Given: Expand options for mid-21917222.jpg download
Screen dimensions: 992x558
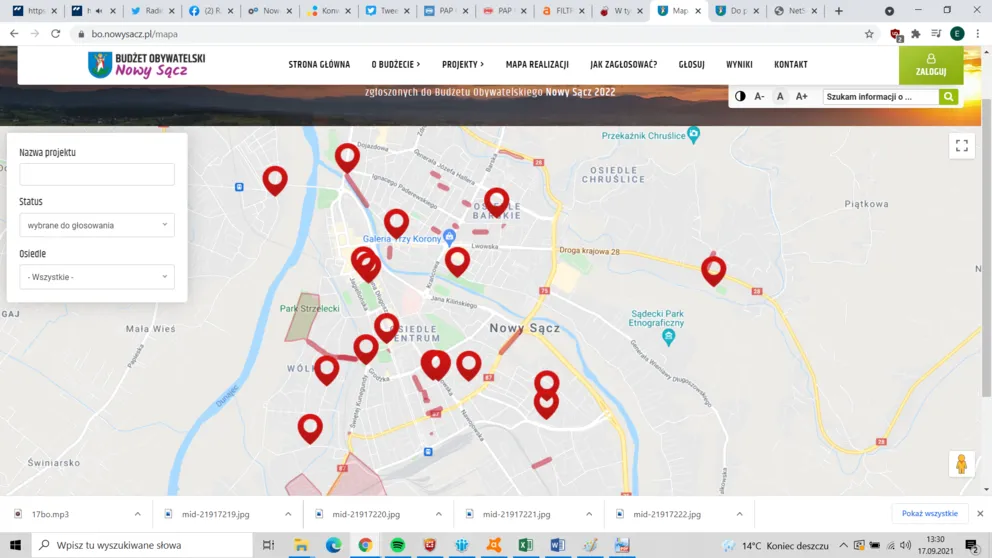Looking at the screenshot, I should point(739,514).
